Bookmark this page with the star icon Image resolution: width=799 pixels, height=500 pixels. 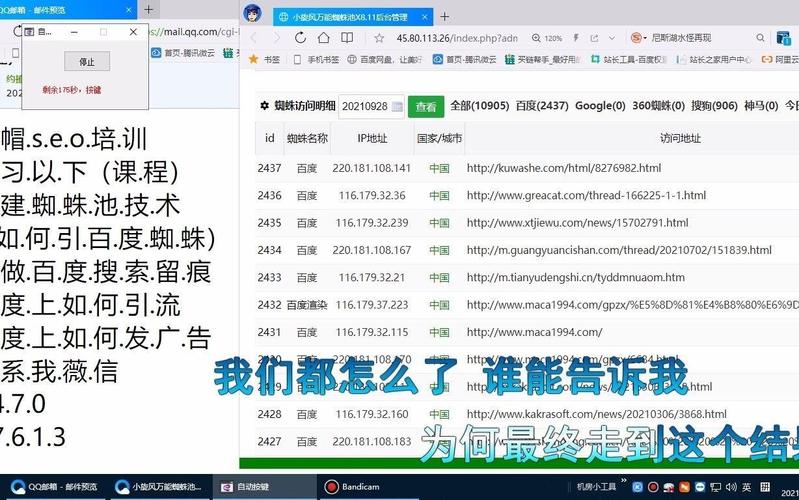pyautogui.click(x=379, y=38)
